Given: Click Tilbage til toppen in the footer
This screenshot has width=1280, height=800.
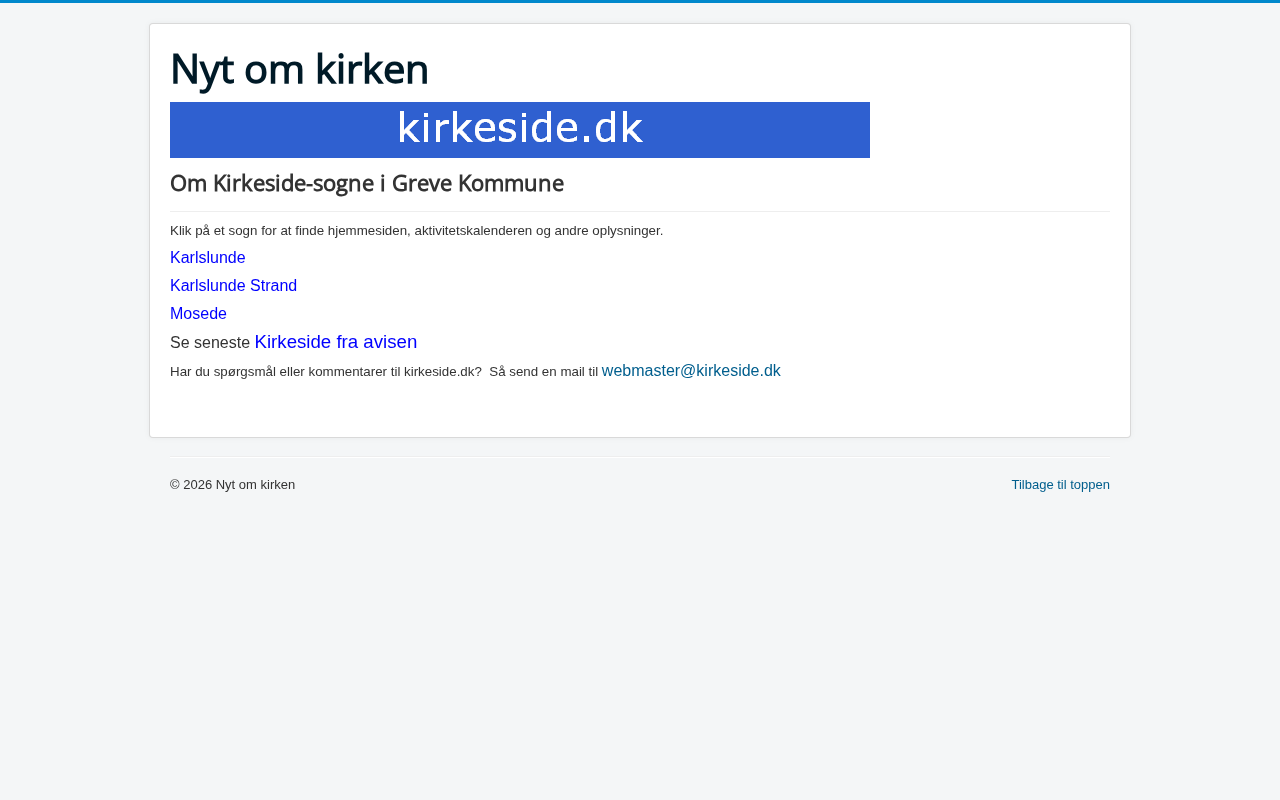Looking at the screenshot, I should 1060,485.
